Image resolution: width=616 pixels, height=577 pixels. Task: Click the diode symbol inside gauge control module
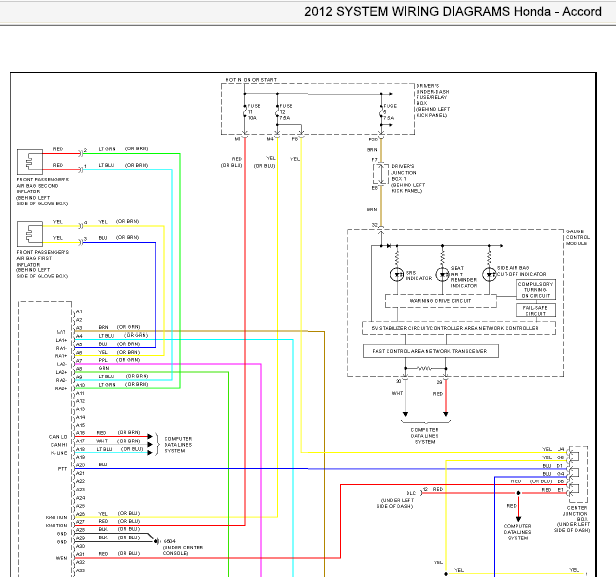coord(389,246)
